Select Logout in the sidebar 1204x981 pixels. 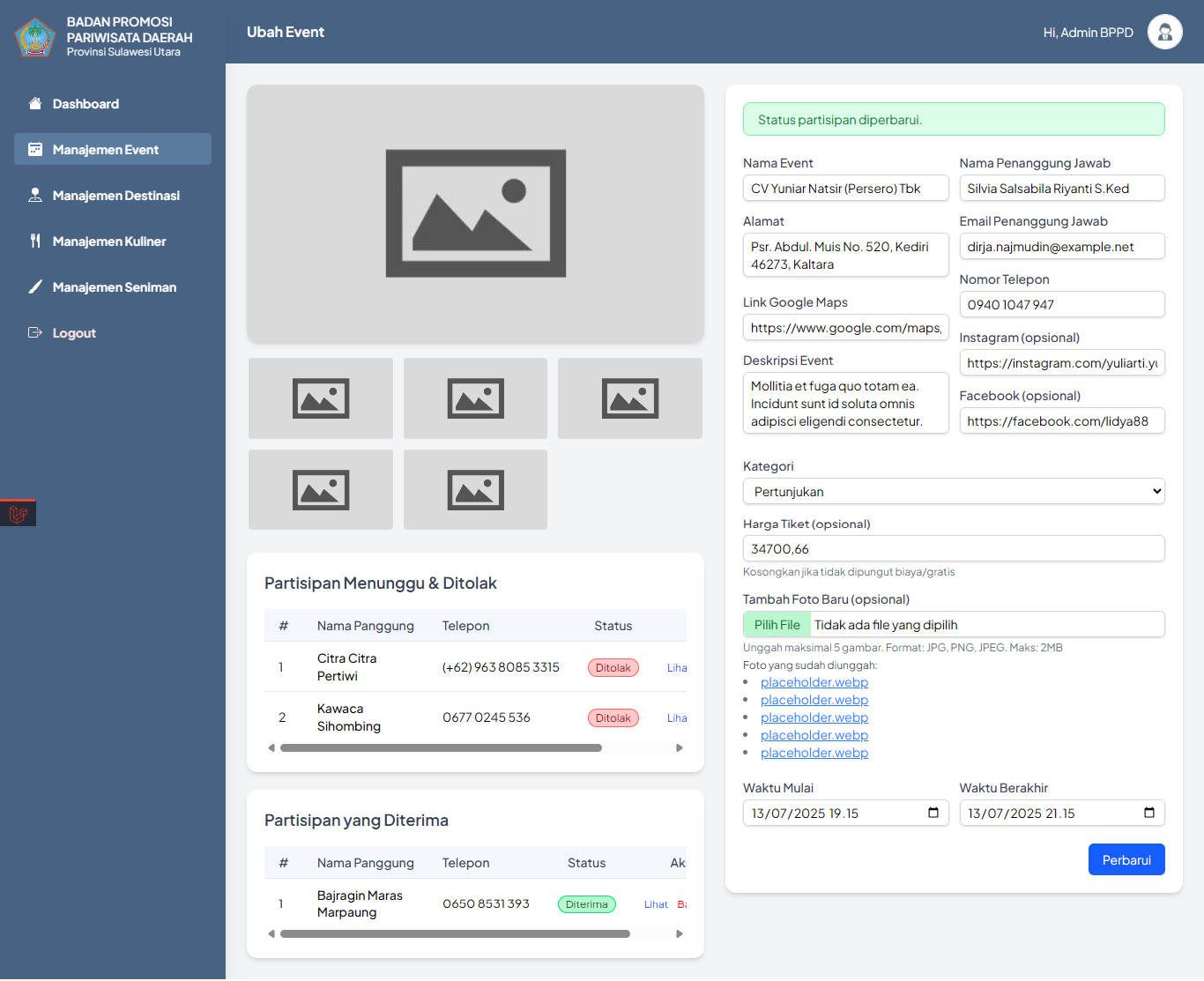pos(113,332)
